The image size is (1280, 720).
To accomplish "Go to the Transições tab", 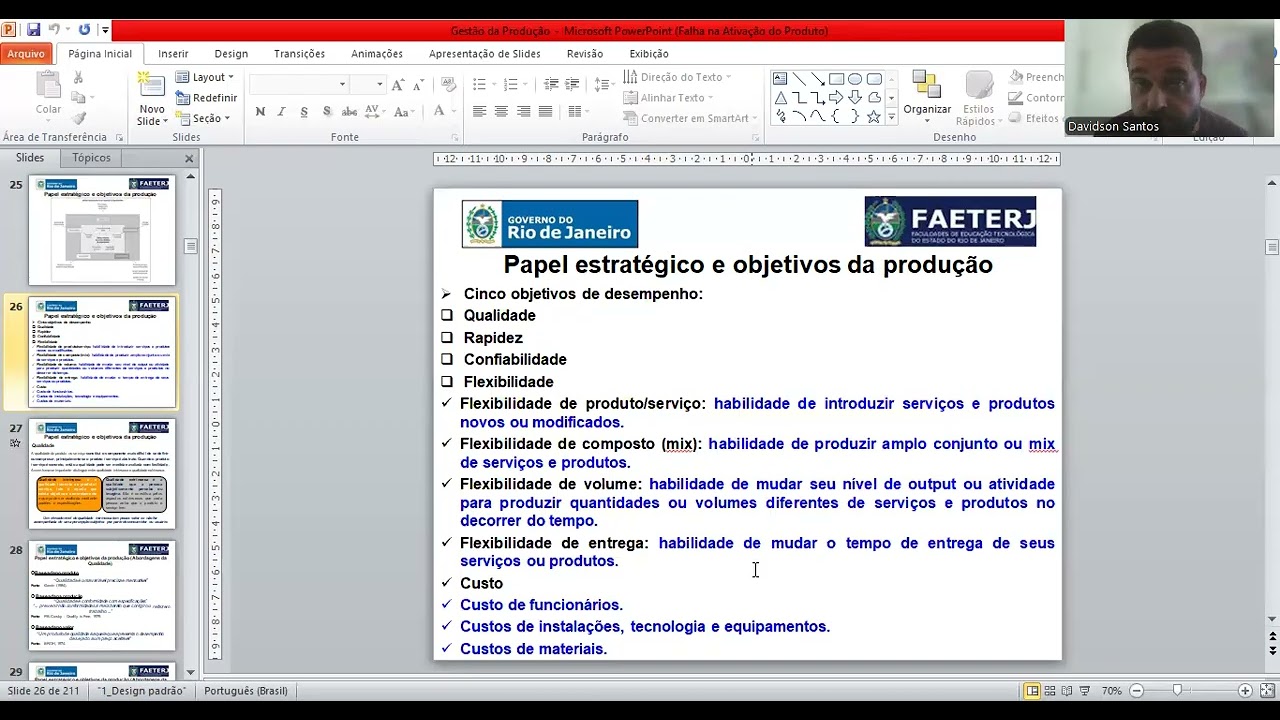I will coord(299,54).
